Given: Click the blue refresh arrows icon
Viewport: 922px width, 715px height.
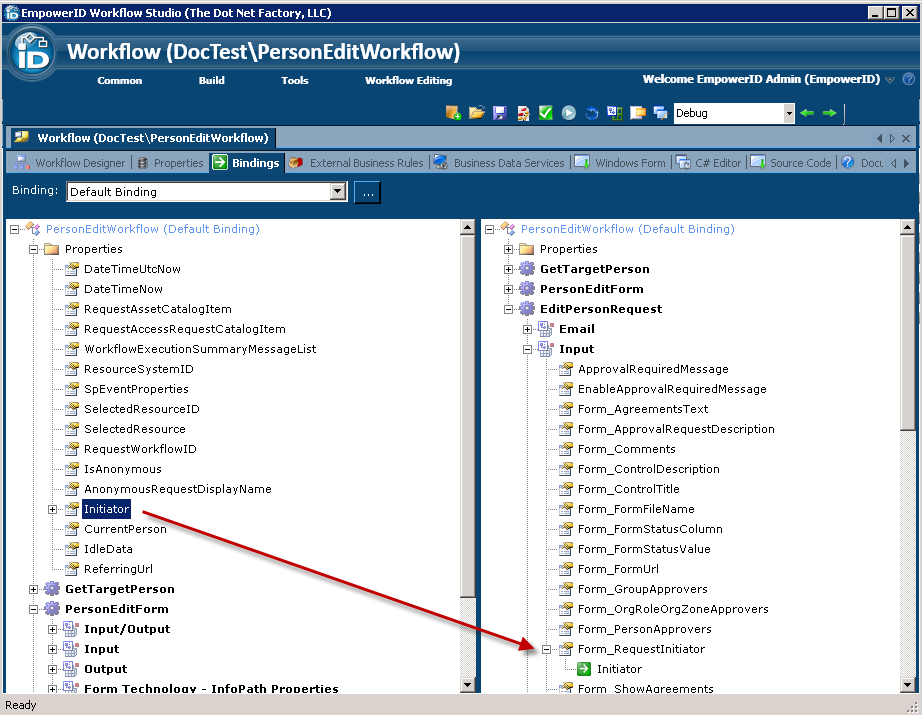Looking at the screenshot, I should (x=591, y=113).
